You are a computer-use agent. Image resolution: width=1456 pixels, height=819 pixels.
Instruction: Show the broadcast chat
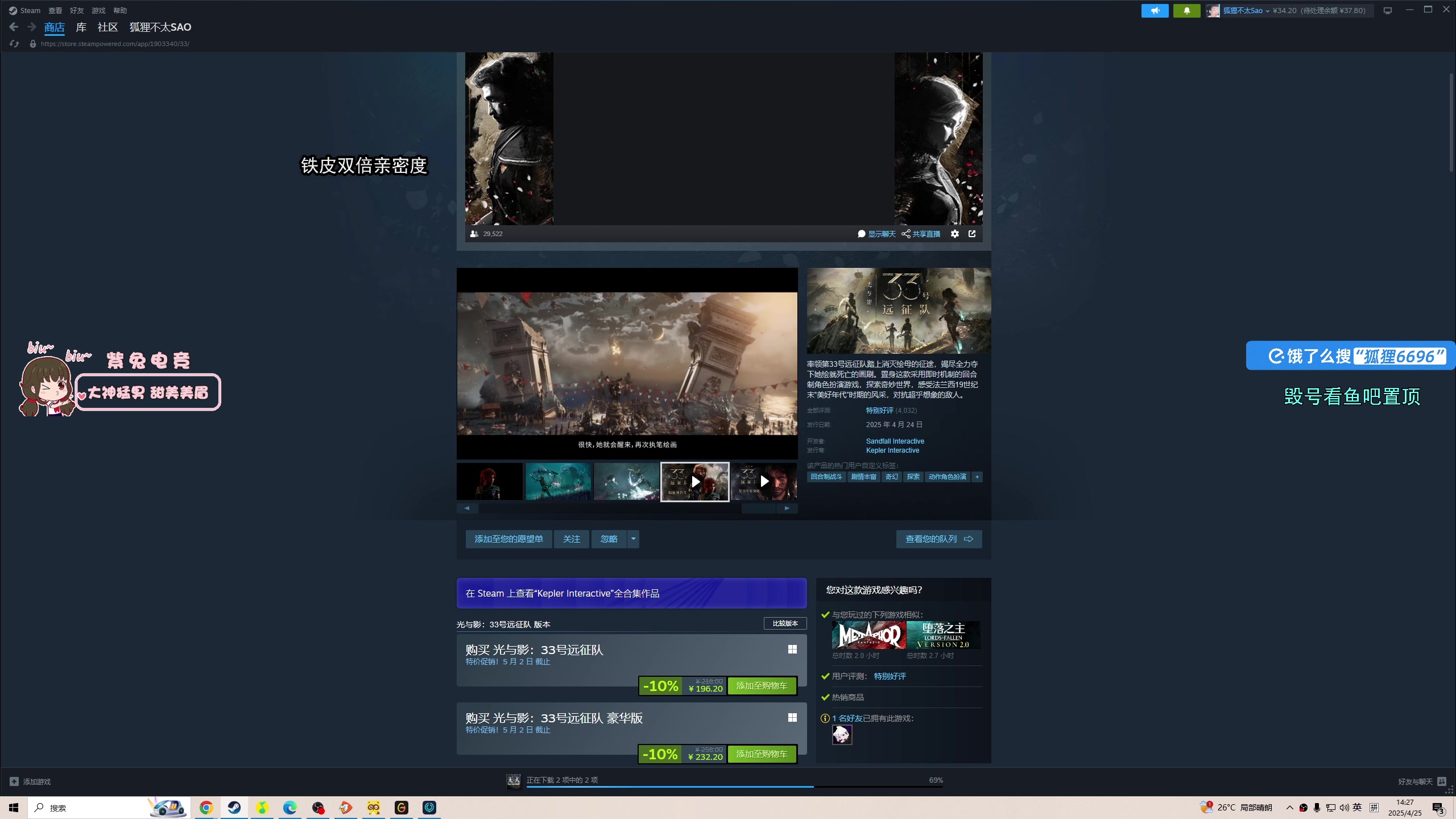[876, 234]
